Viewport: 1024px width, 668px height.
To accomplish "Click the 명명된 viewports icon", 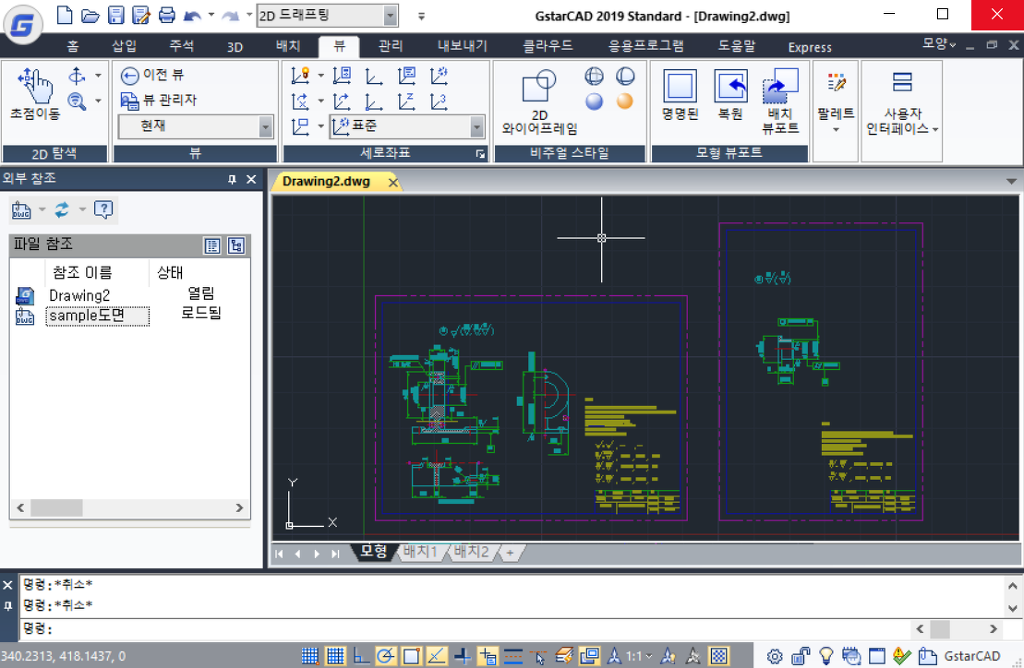I will pos(680,96).
